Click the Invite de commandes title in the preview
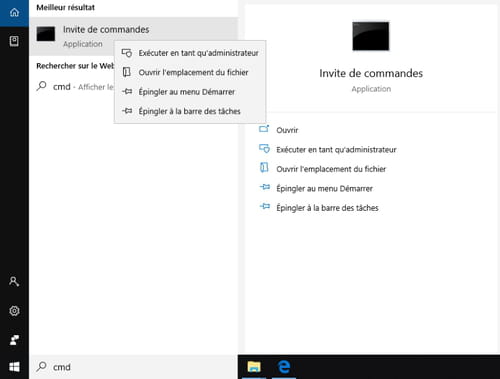 coord(371,73)
